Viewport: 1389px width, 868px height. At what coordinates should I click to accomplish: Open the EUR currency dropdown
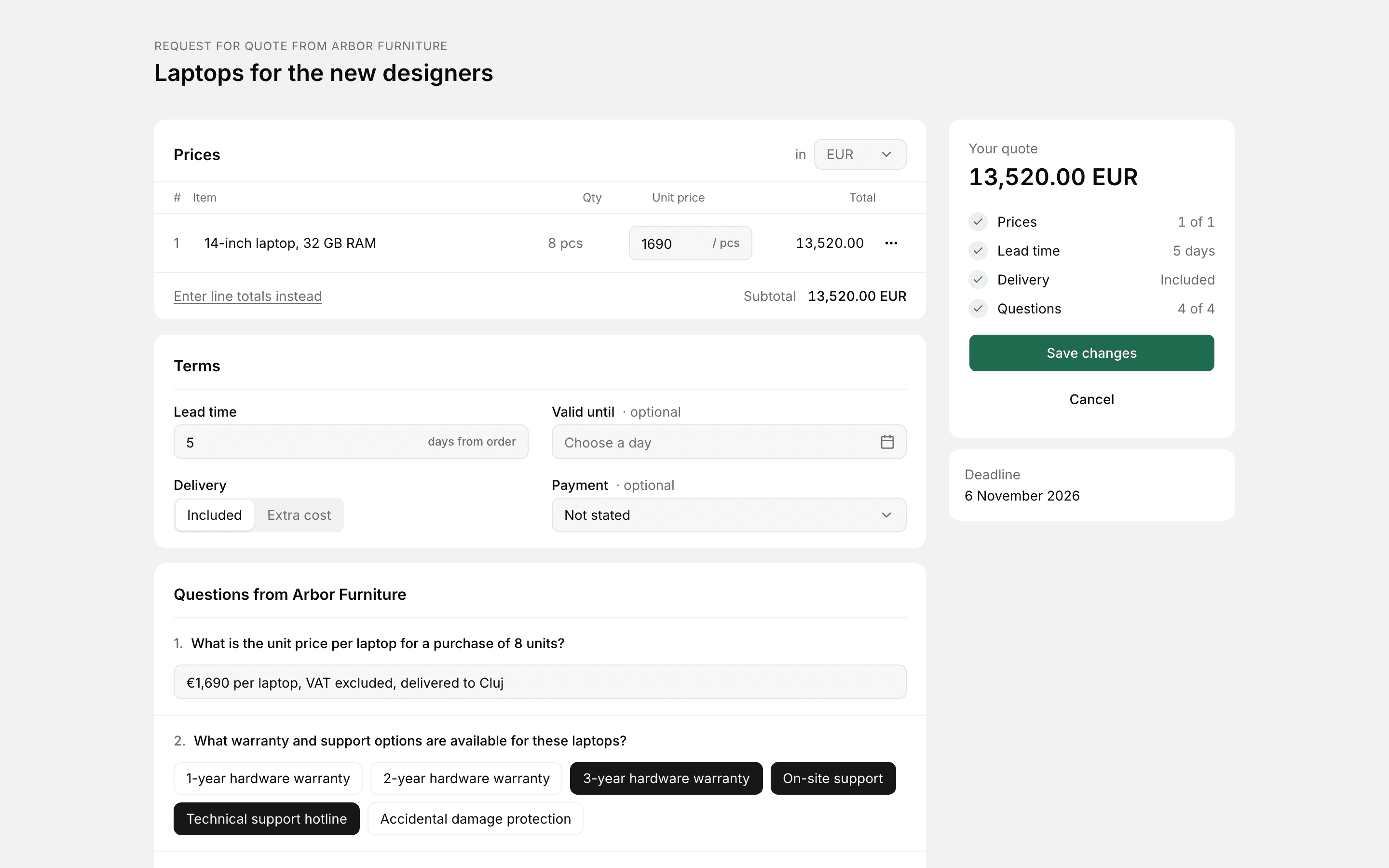860,154
